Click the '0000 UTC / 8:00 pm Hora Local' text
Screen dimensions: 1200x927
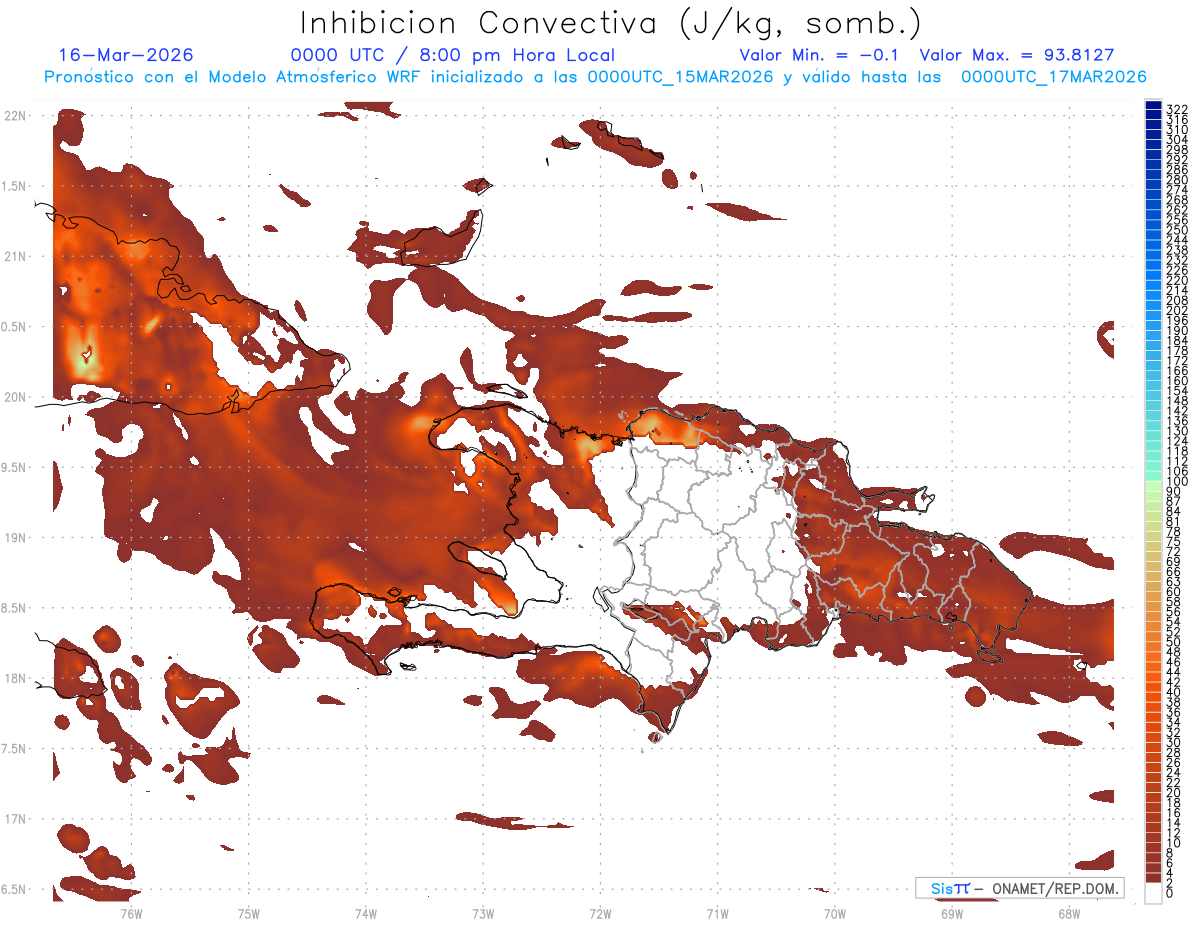[x=453, y=55]
